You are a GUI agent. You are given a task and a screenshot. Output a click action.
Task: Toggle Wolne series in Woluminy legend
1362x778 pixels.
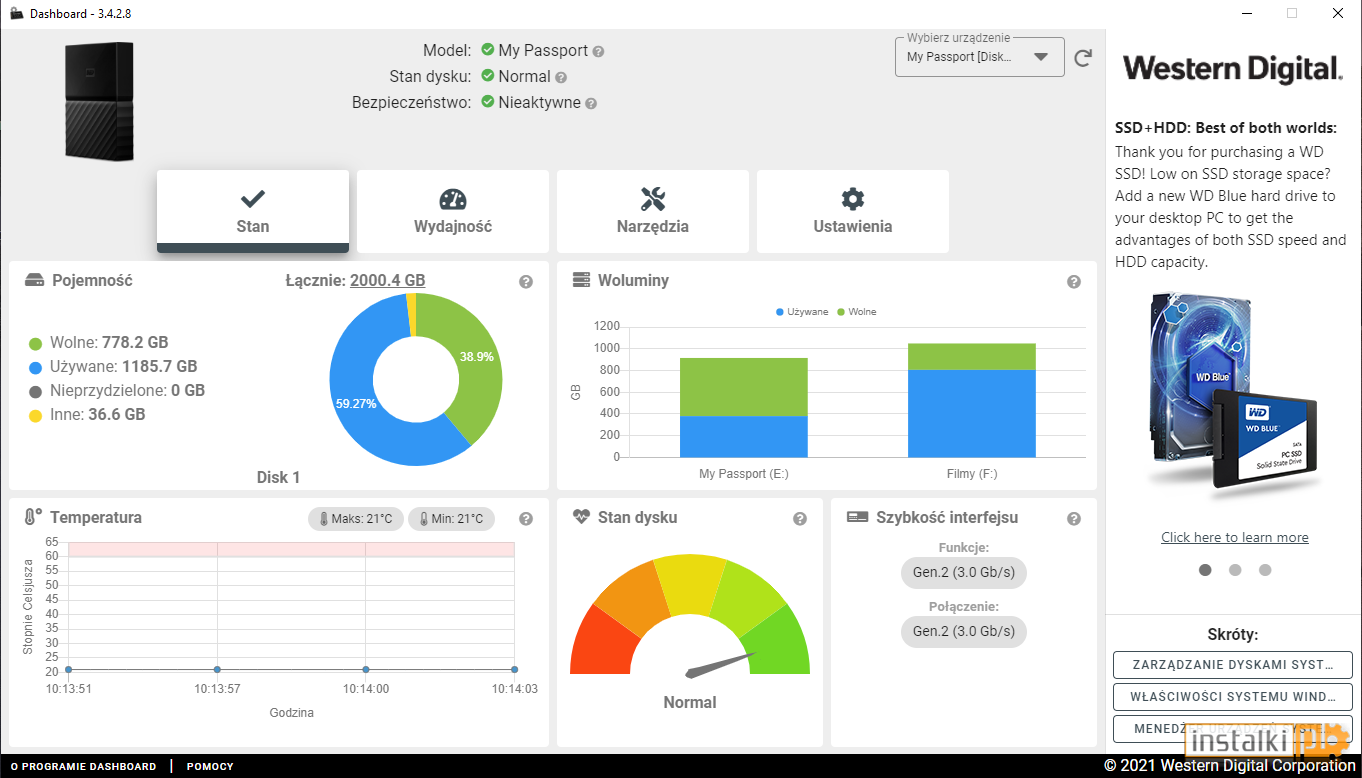pyautogui.click(x=856, y=312)
